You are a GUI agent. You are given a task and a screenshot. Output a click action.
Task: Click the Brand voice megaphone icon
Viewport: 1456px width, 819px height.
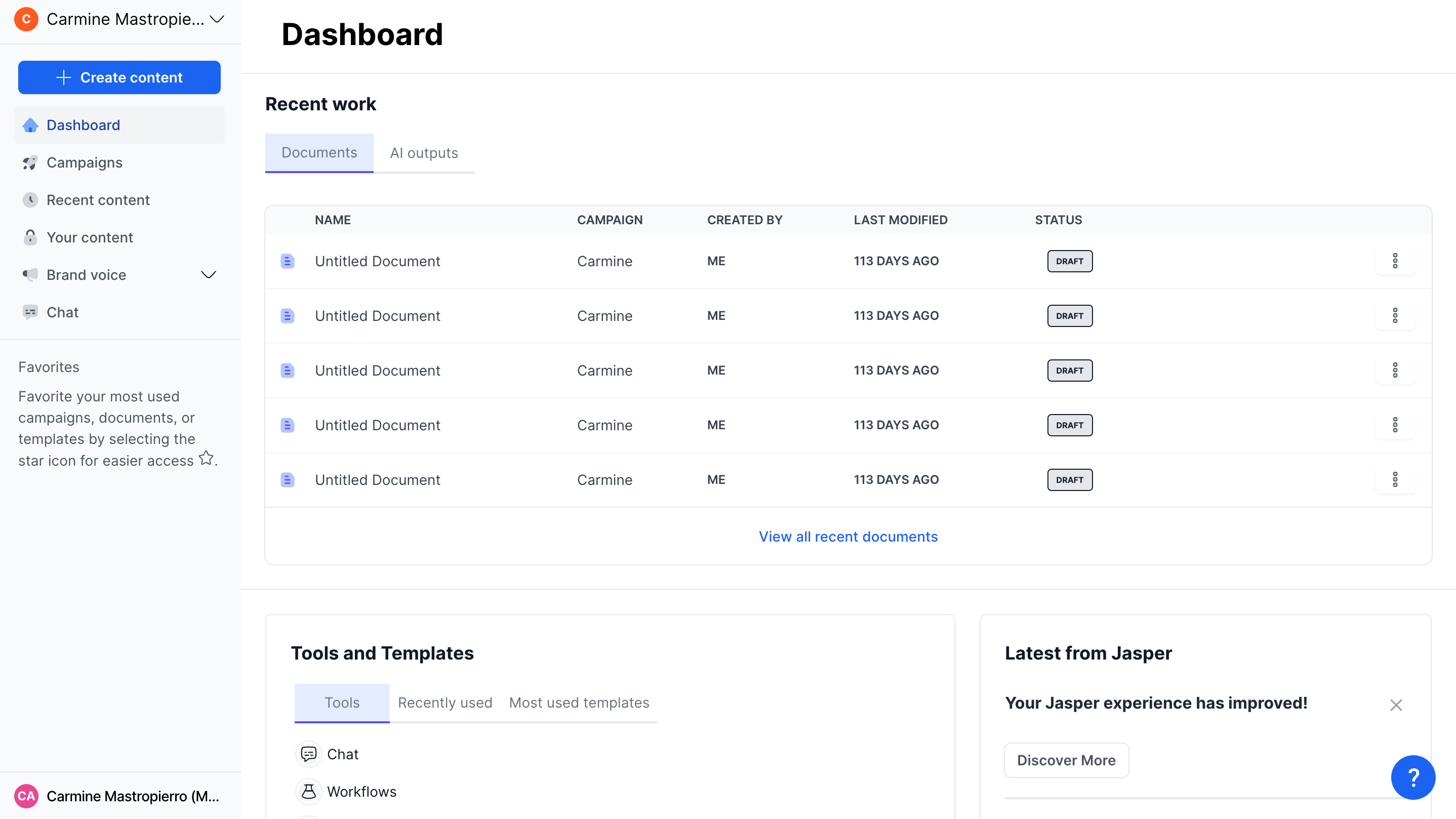point(30,275)
